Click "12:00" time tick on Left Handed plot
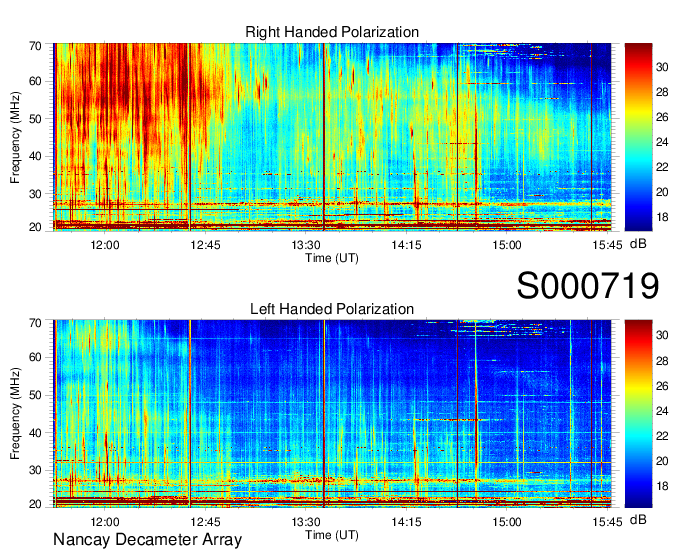 pyautogui.click(x=105, y=522)
